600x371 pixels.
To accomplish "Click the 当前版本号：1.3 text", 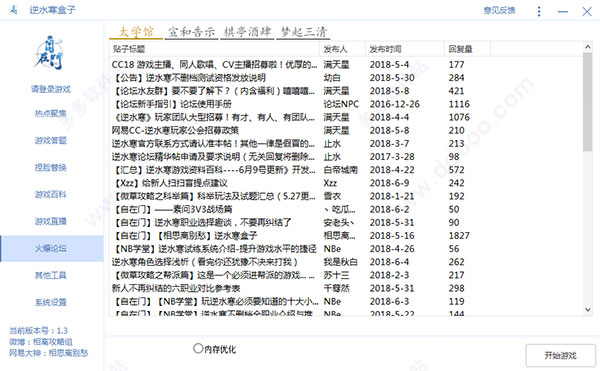I will tap(38, 330).
